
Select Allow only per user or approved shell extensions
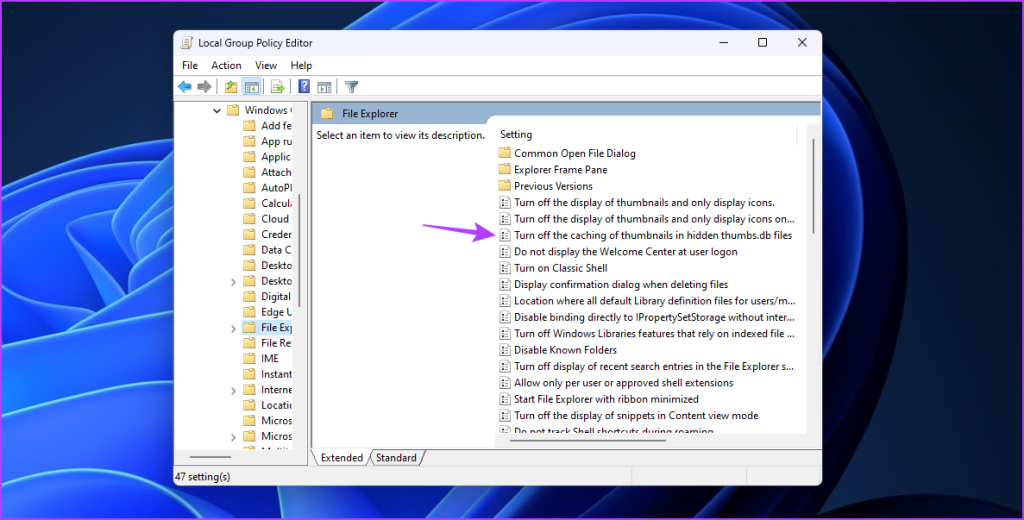click(616, 383)
